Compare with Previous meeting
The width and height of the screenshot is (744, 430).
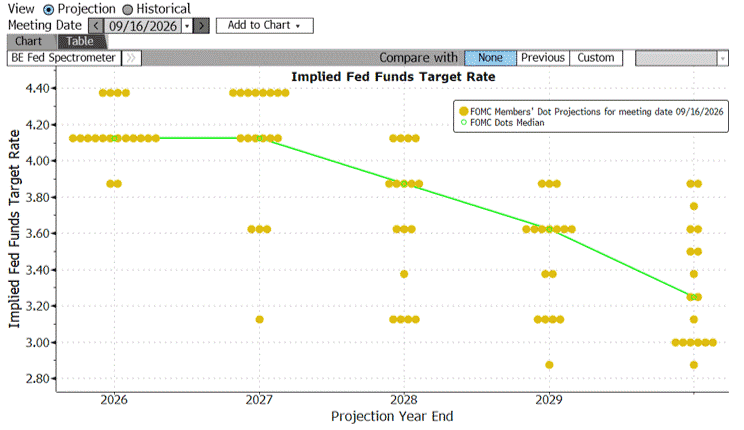click(543, 58)
